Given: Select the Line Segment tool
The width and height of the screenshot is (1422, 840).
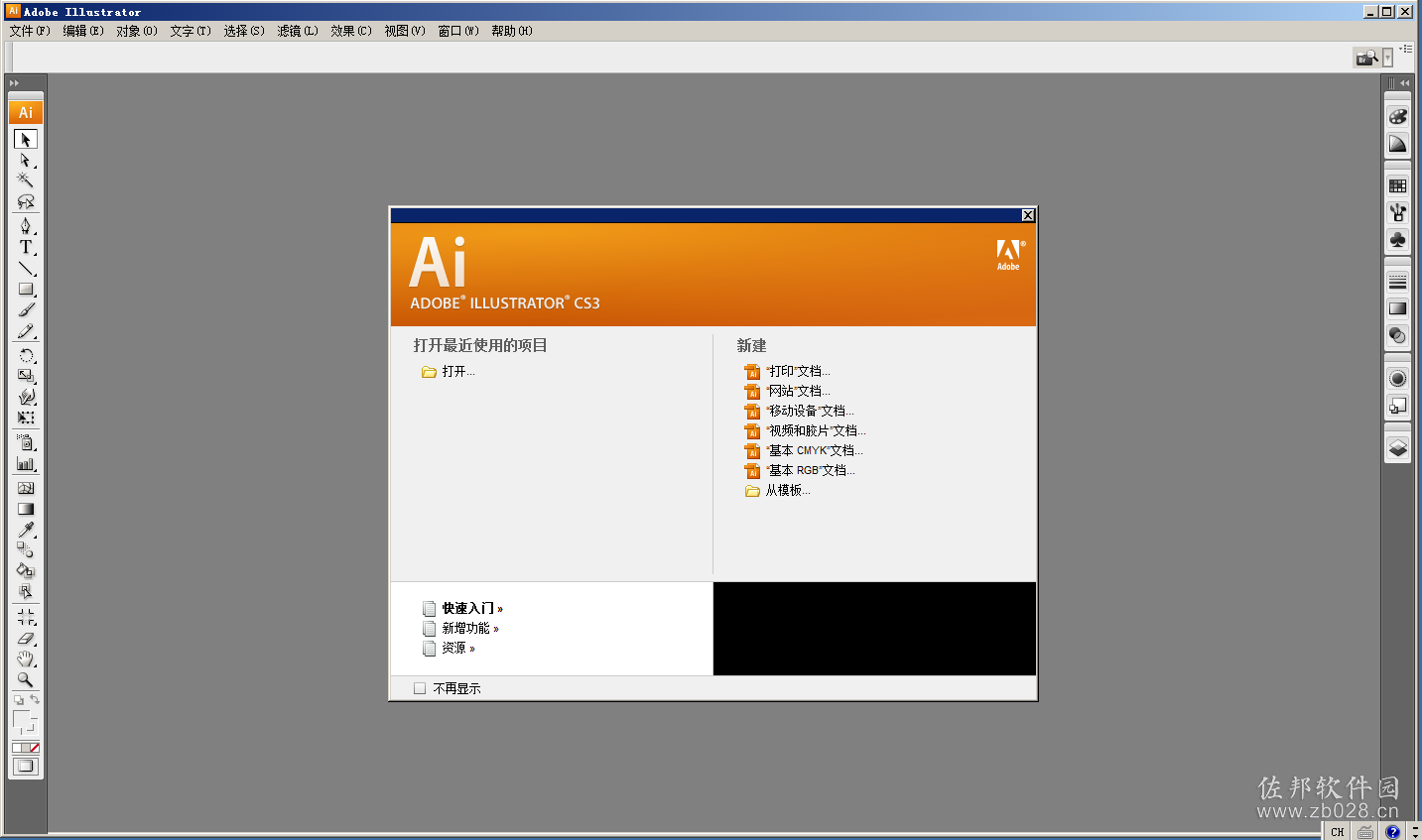Looking at the screenshot, I should point(26,268).
